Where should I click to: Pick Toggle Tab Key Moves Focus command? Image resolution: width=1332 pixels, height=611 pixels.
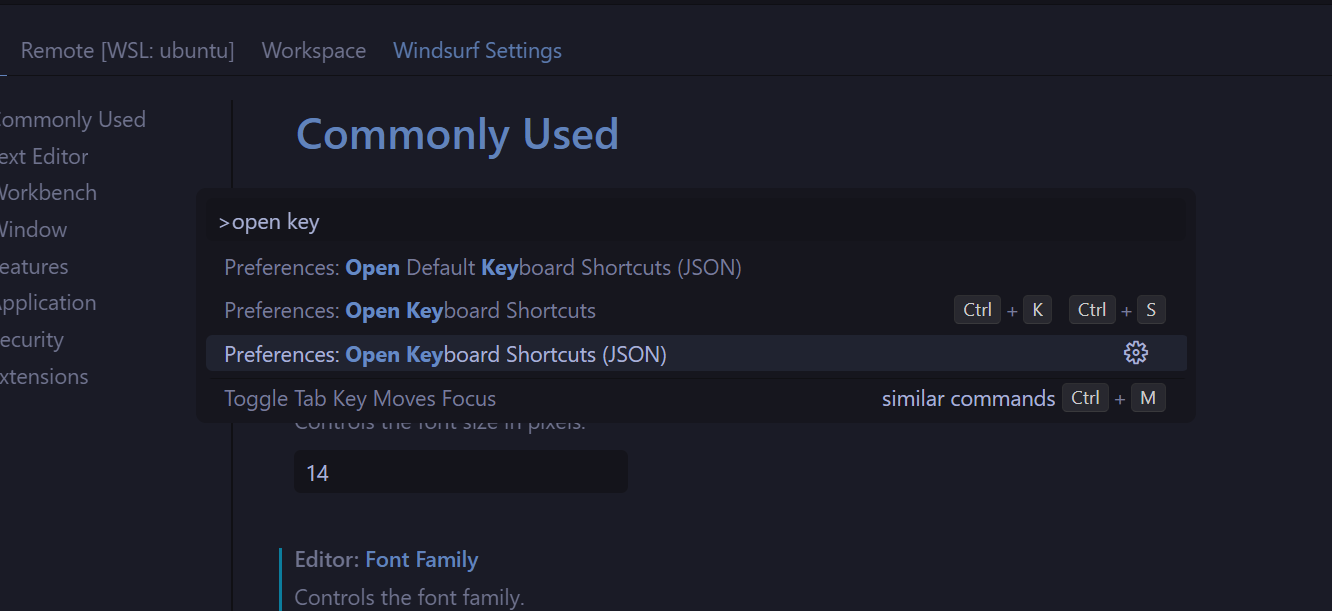[696, 398]
